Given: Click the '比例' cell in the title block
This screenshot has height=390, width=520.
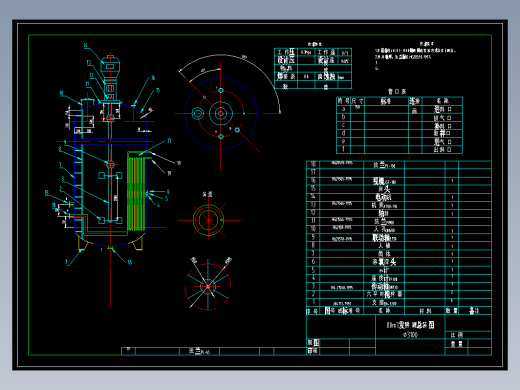Looking at the screenshot, I should pos(457,335).
